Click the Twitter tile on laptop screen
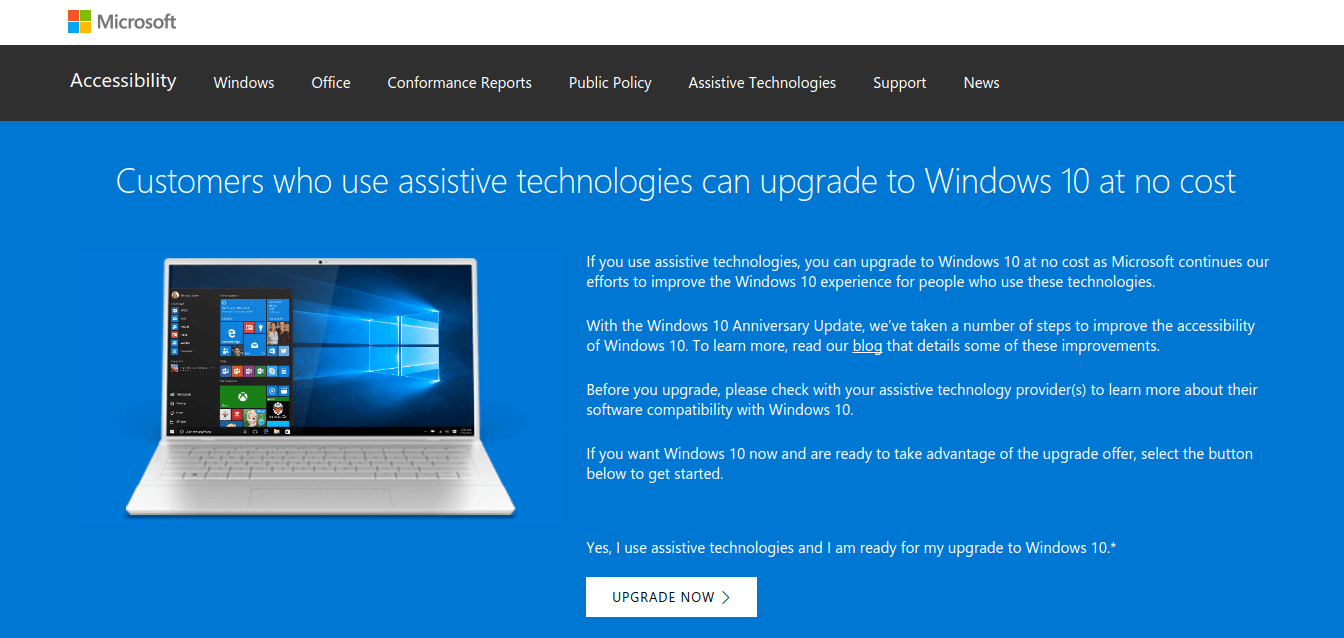The width and height of the screenshot is (1344, 638). pyautogui.click(x=283, y=351)
